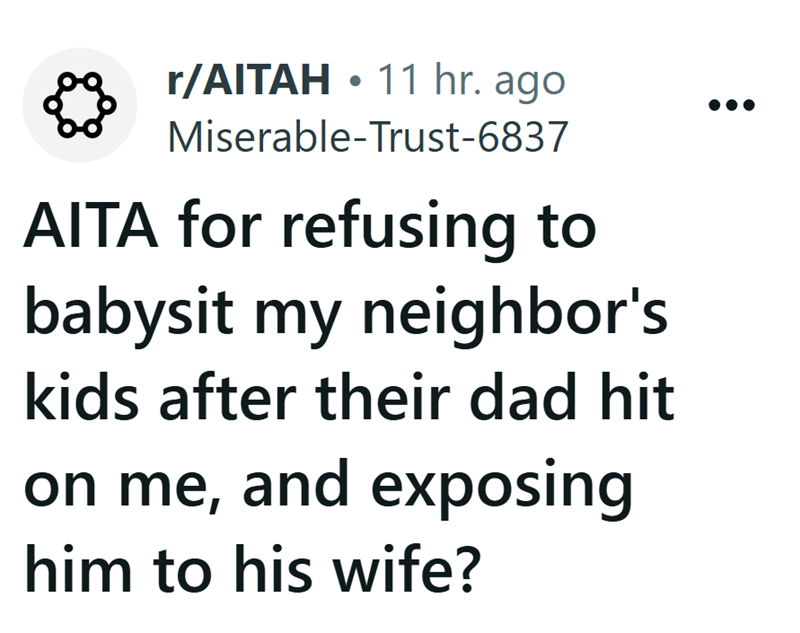Click the dot separator before the timestamp
This screenshot has height=633, width=800.
coord(353,82)
